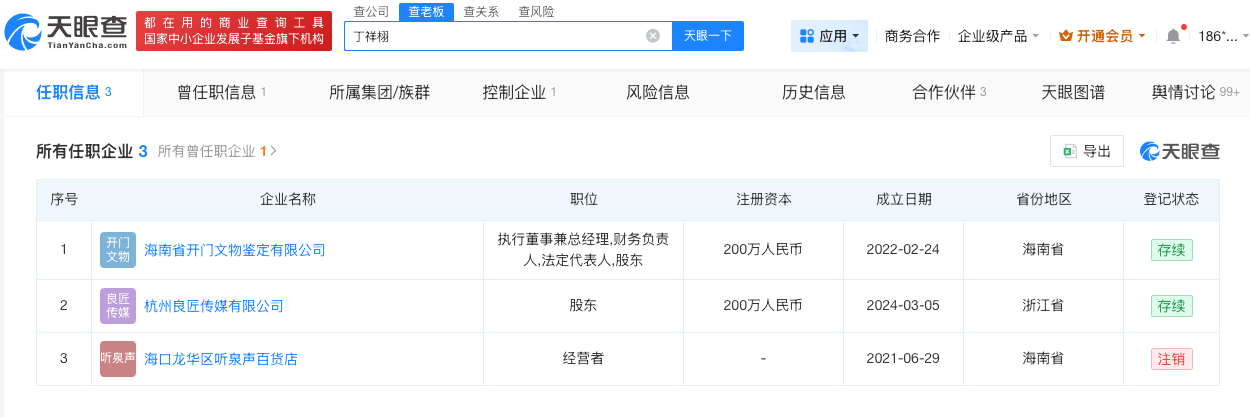Expand 企业级产品 dropdown
The height and width of the screenshot is (417, 1250).
[998, 36]
